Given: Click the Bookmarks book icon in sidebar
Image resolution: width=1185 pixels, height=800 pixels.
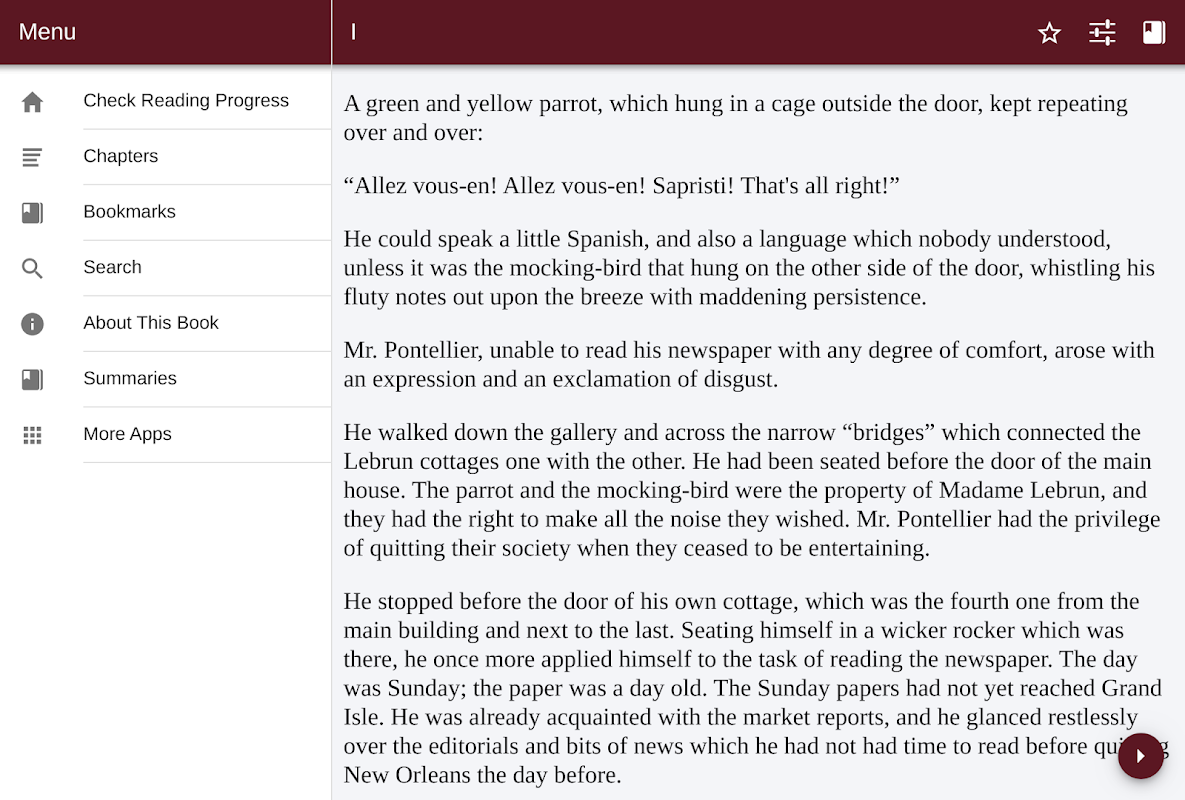Looking at the screenshot, I should [32, 213].
